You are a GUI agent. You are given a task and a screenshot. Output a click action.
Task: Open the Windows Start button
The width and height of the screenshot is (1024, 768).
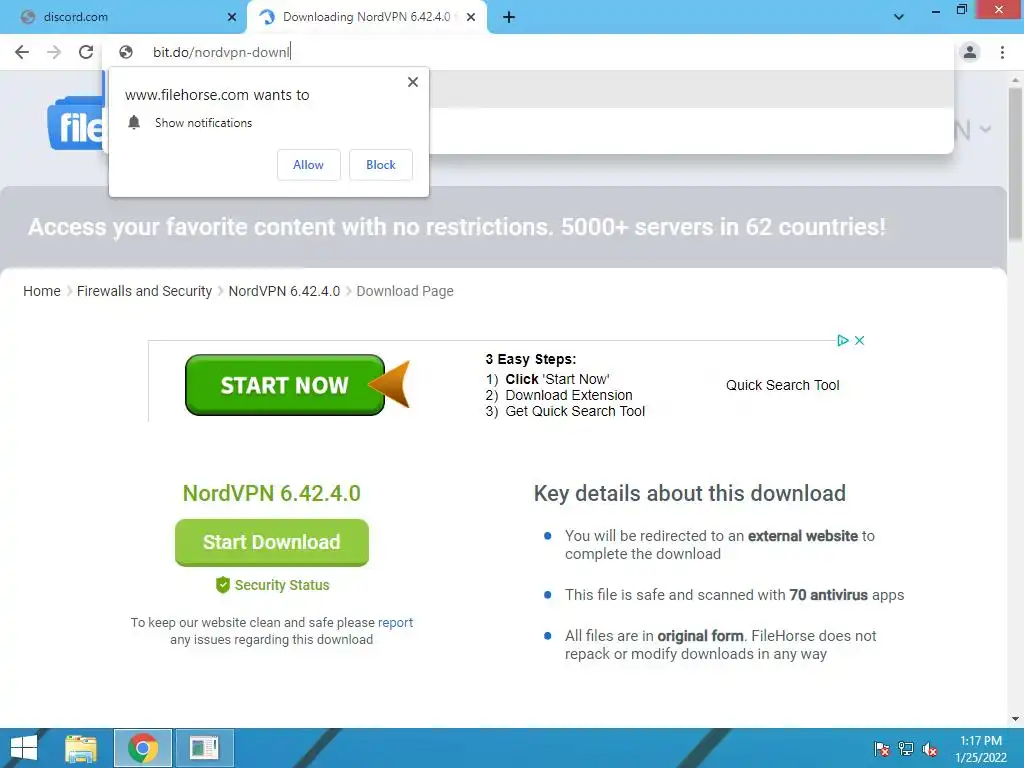pos(24,748)
